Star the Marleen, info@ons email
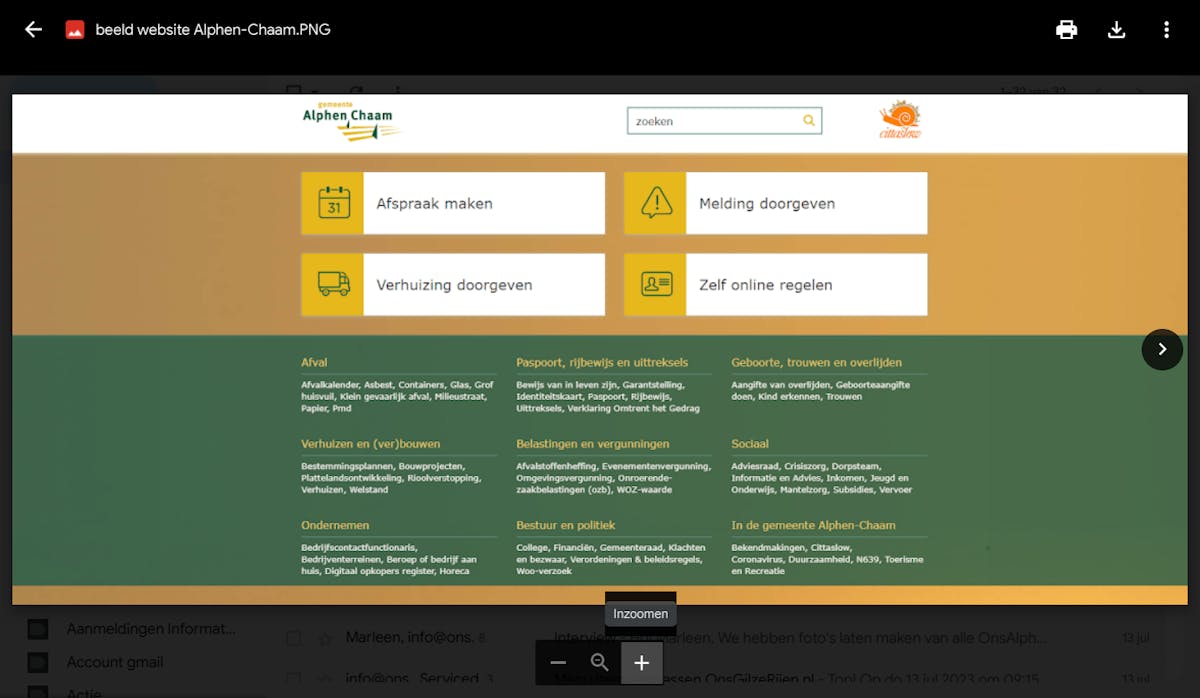Viewport: 1200px width, 698px height. point(324,638)
